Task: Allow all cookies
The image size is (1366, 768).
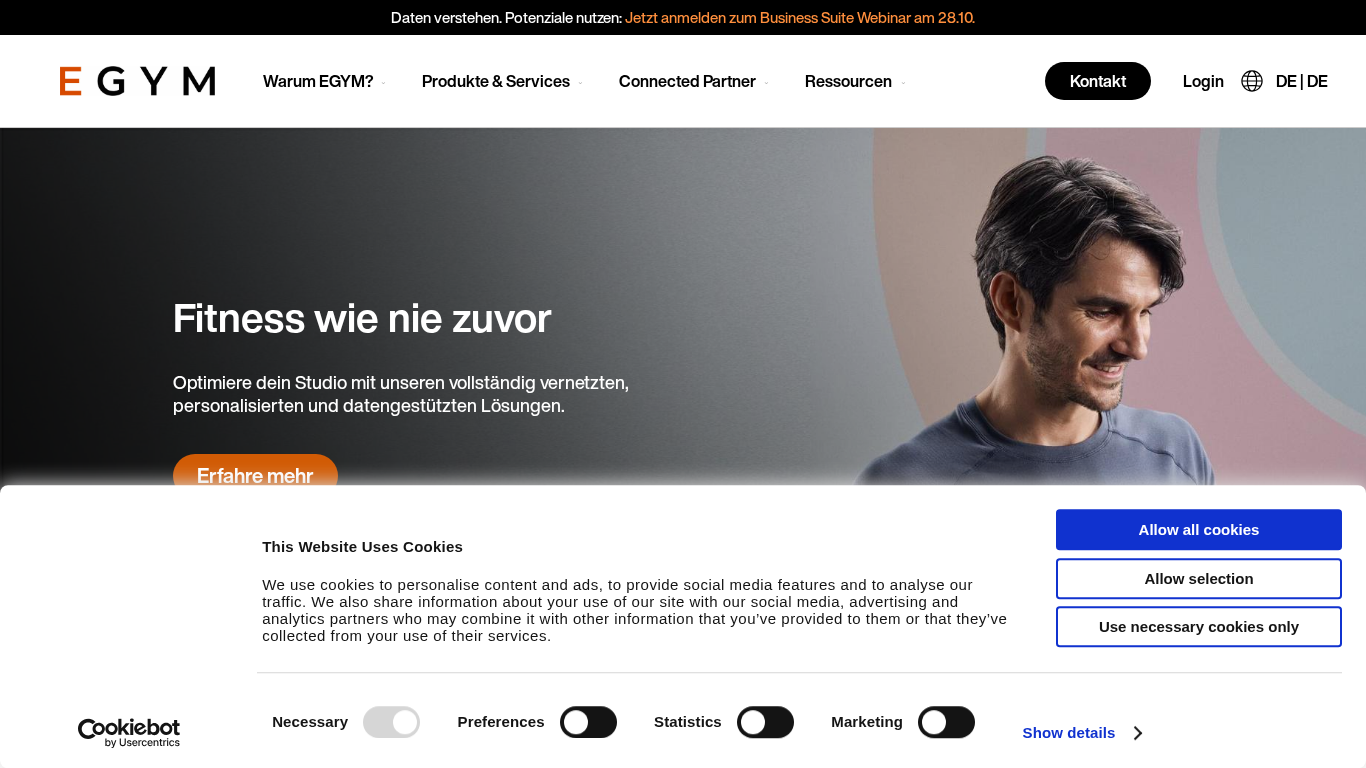Action: pos(1199,530)
